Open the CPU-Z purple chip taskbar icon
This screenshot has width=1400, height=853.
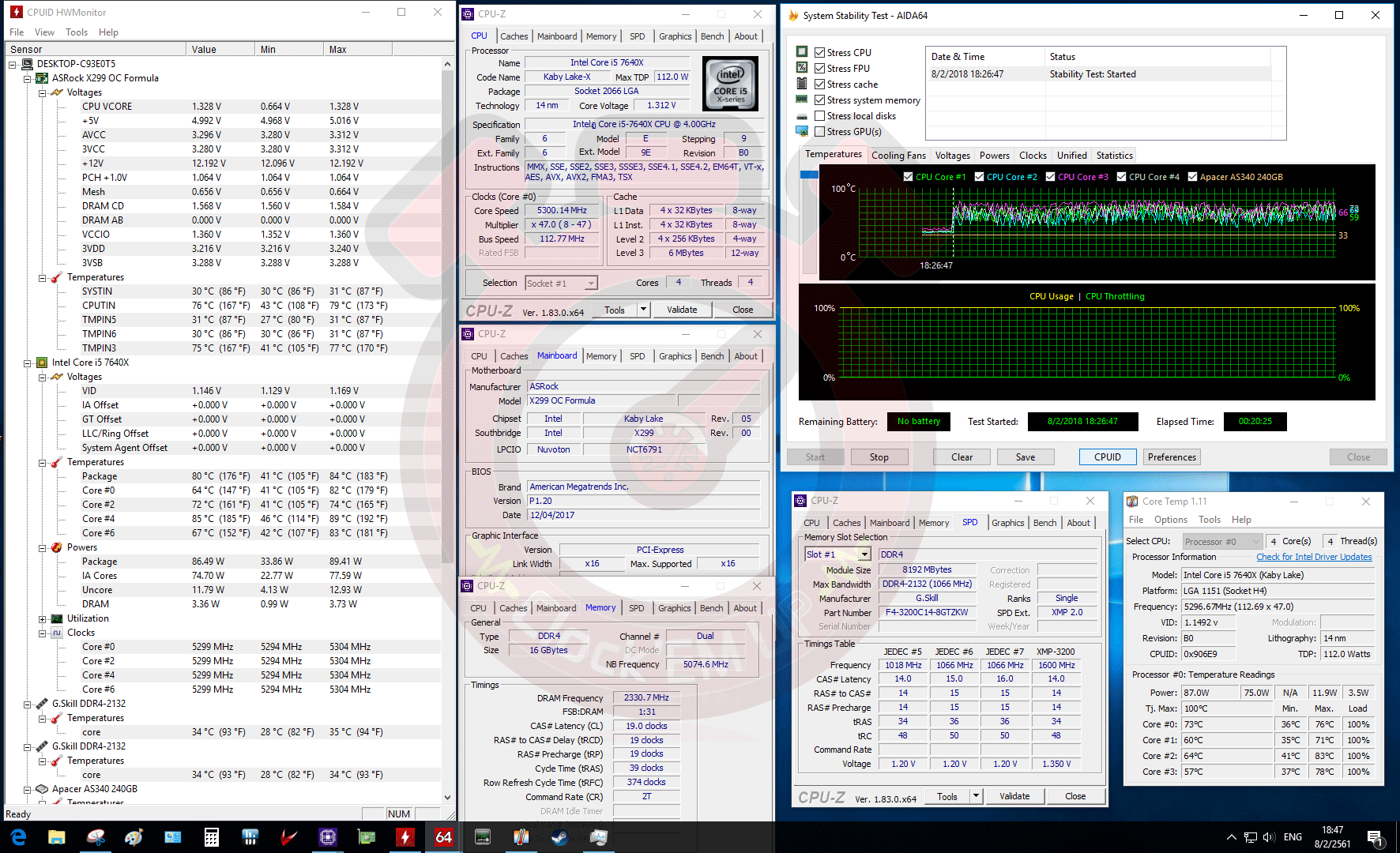[x=328, y=836]
